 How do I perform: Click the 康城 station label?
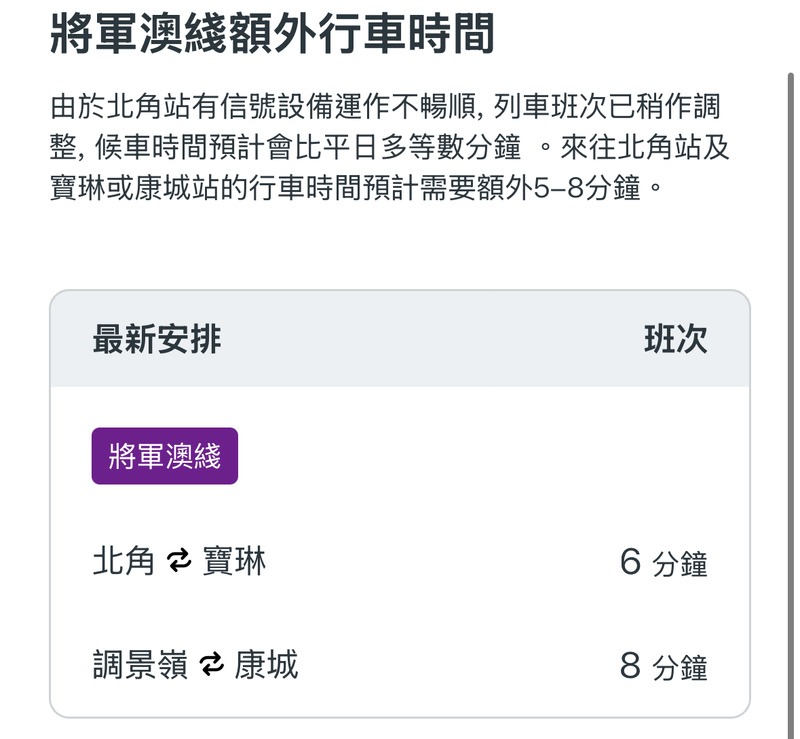click(x=266, y=664)
